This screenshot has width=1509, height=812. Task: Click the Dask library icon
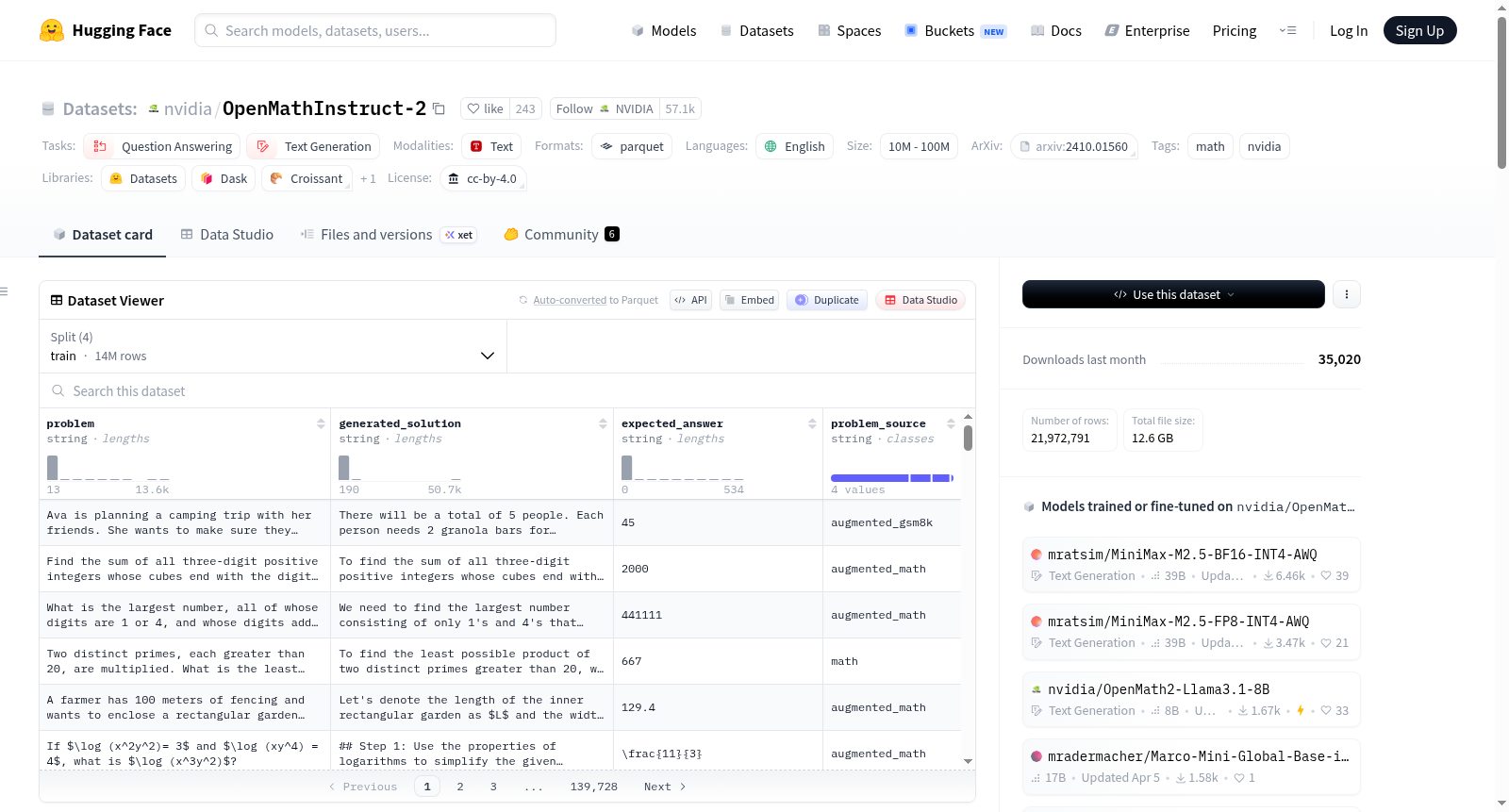tap(207, 178)
